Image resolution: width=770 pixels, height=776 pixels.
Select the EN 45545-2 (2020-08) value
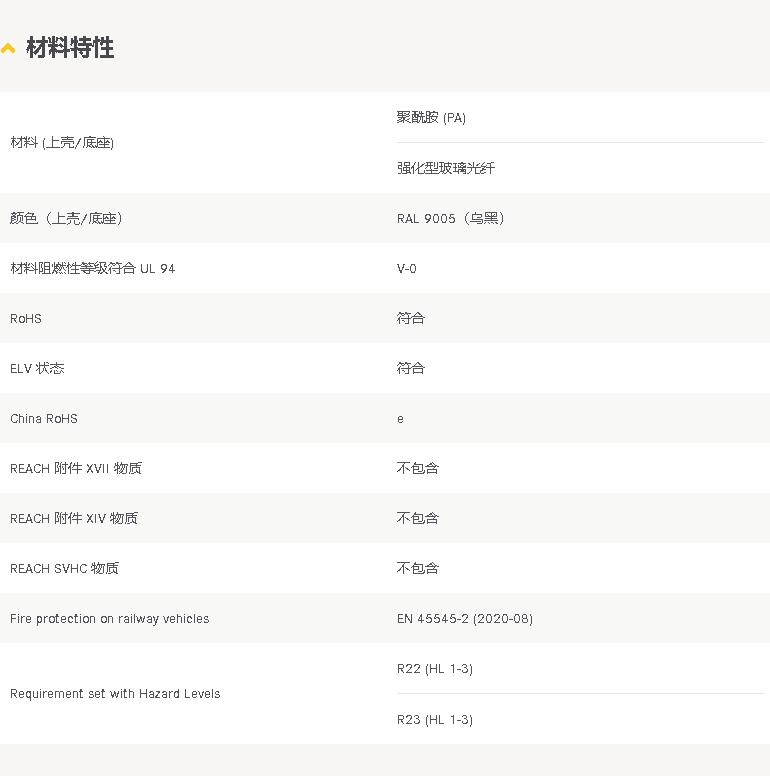(465, 619)
